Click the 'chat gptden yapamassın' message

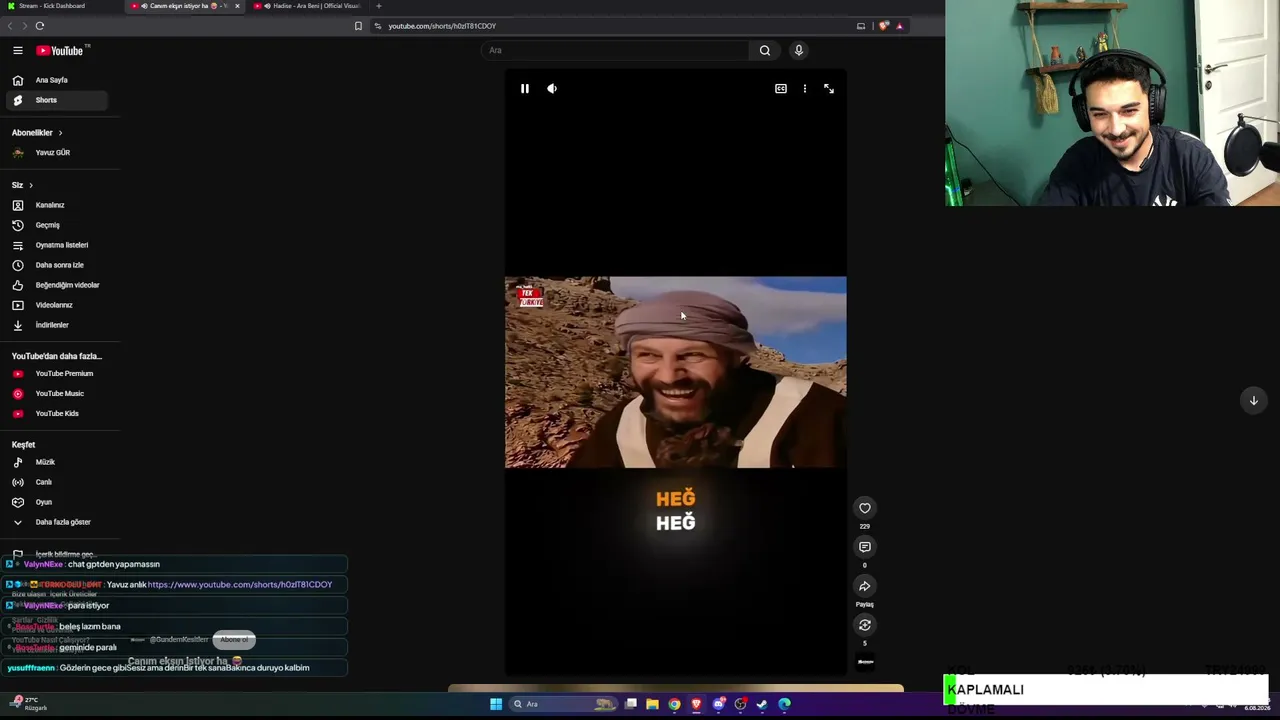[x=114, y=564]
